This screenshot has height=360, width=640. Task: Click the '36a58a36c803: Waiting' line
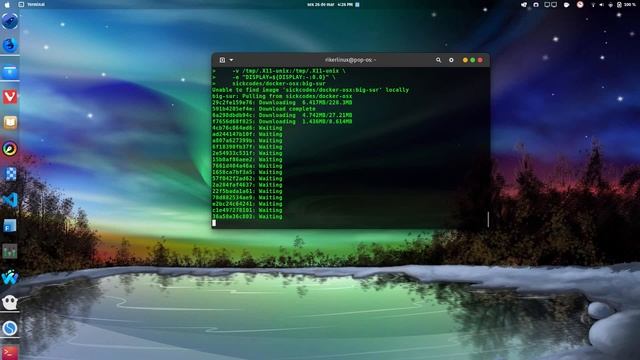coord(247,216)
